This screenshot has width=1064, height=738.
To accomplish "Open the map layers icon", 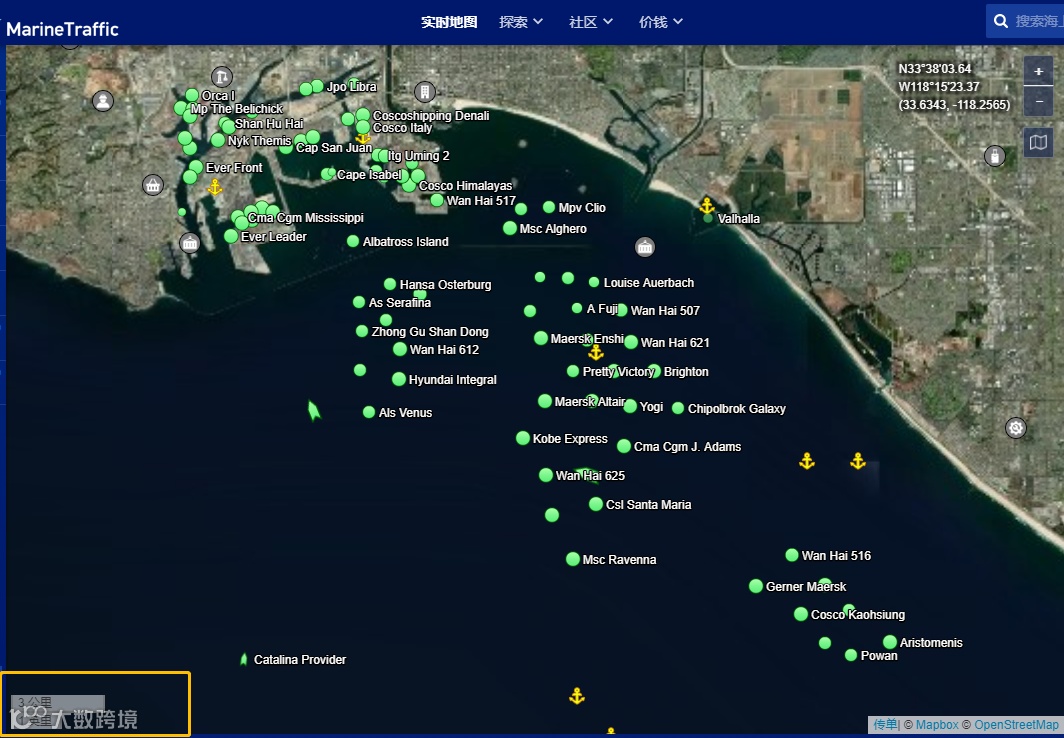I will (1038, 142).
